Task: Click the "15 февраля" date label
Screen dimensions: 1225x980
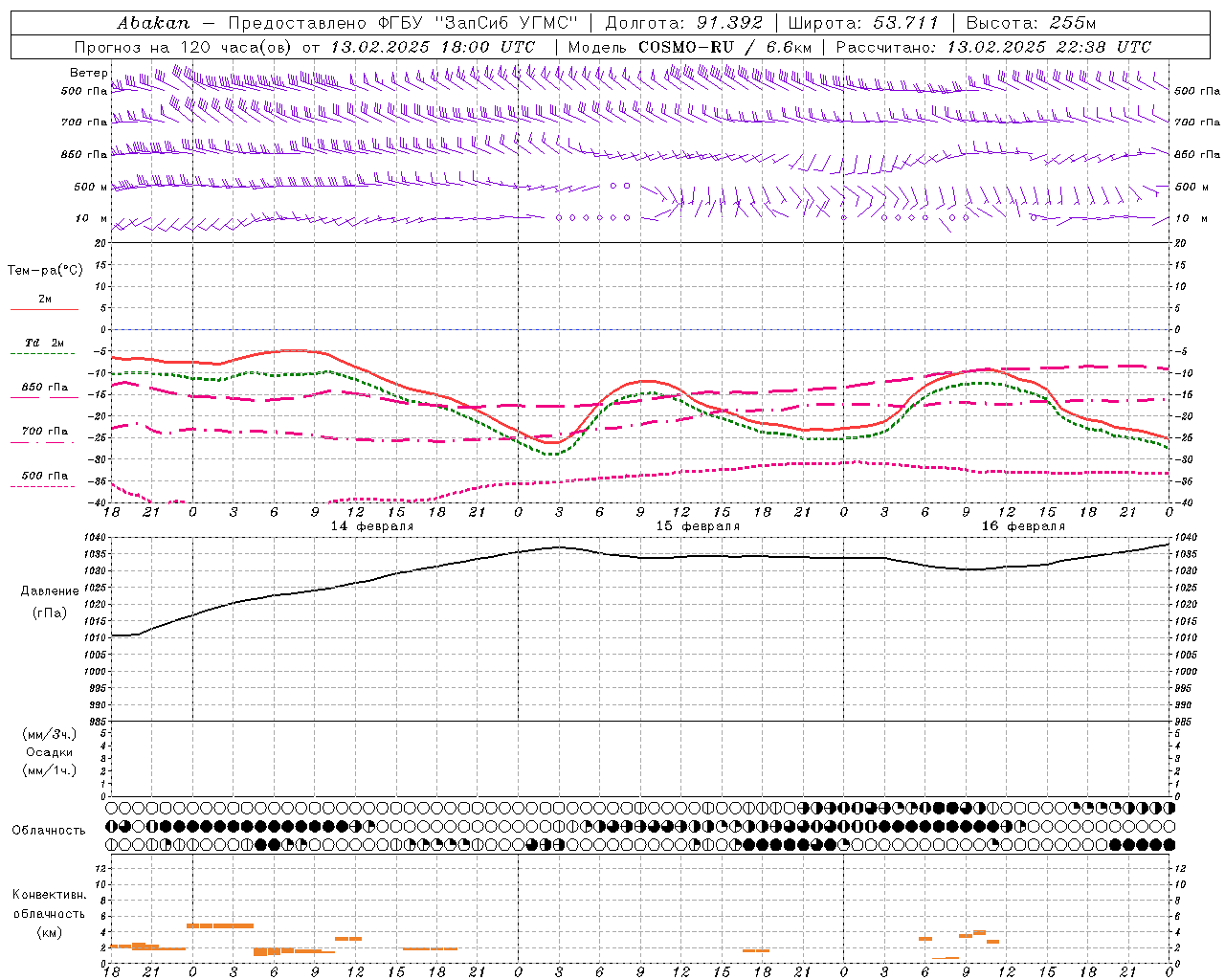Action: tap(698, 526)
